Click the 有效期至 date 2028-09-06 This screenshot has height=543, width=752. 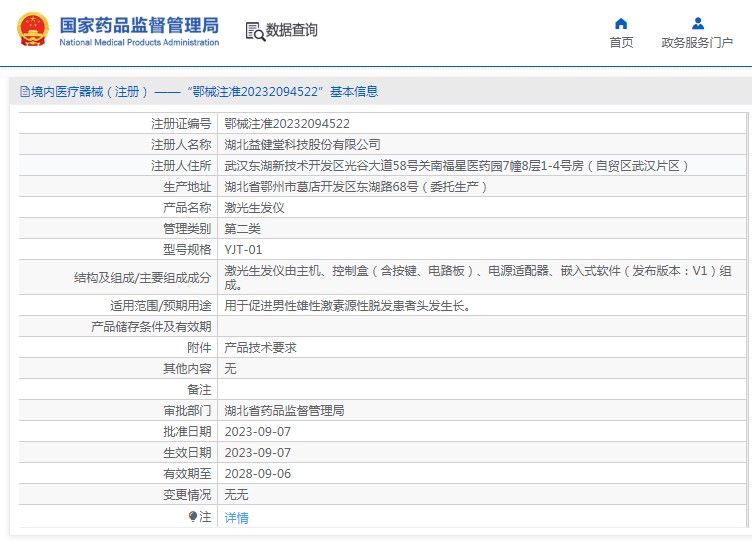click(x=257, y=474)
